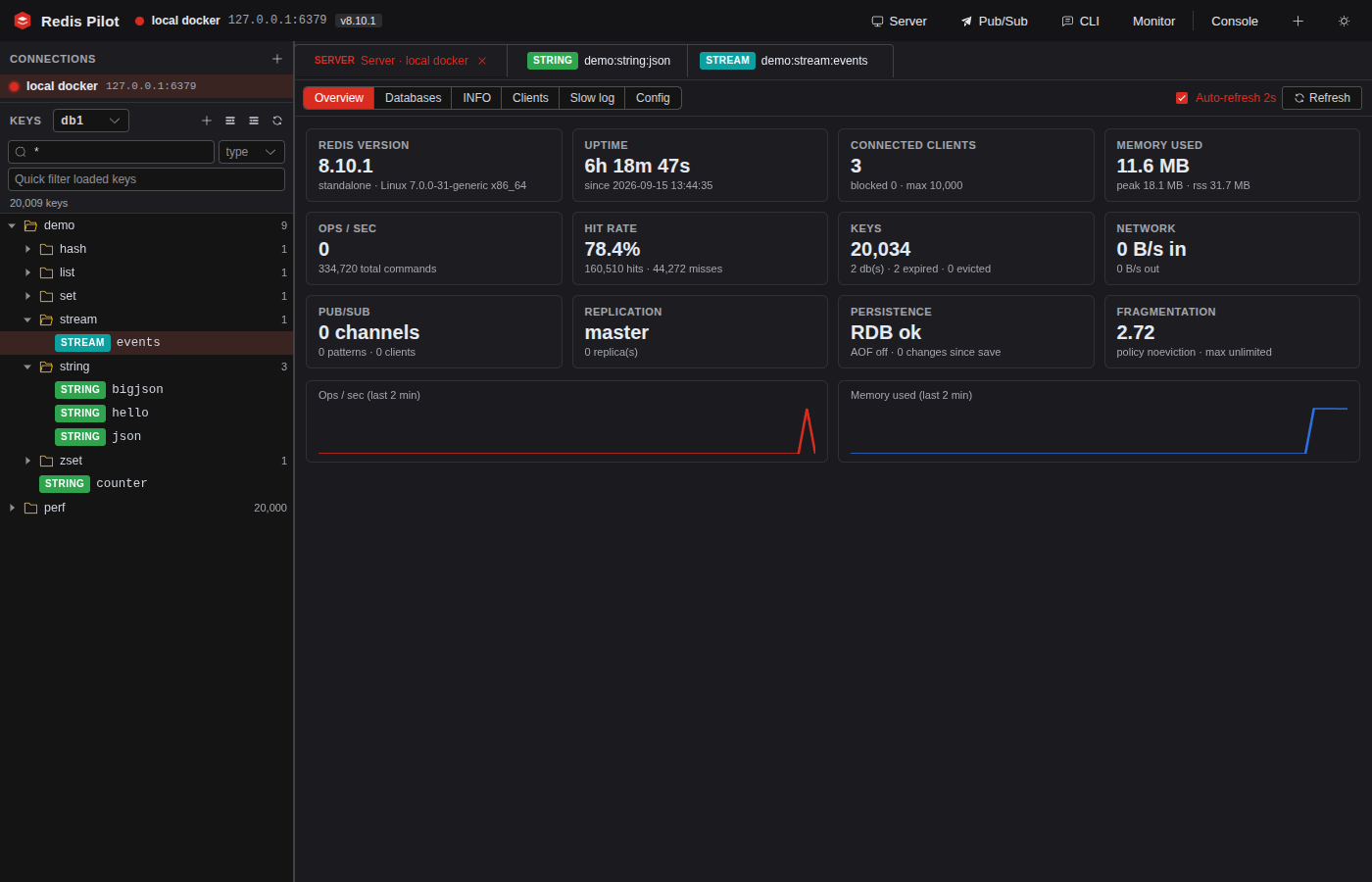This screenshot has height=882, width=1372.
Task: Click the Hit Rate 78.4% card
Action: (700, 248)
